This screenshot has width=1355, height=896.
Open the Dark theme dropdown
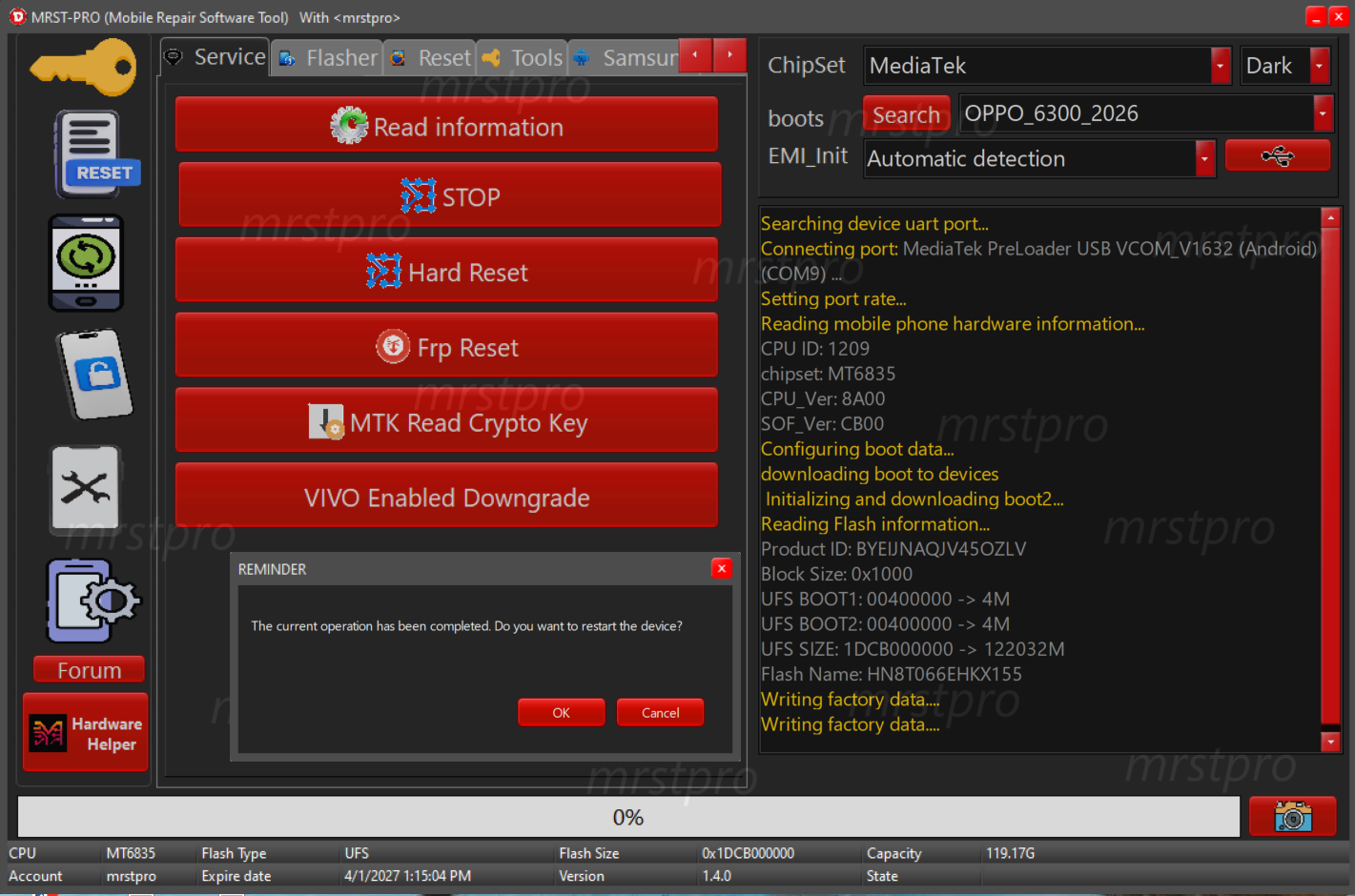pos(1320,66)
